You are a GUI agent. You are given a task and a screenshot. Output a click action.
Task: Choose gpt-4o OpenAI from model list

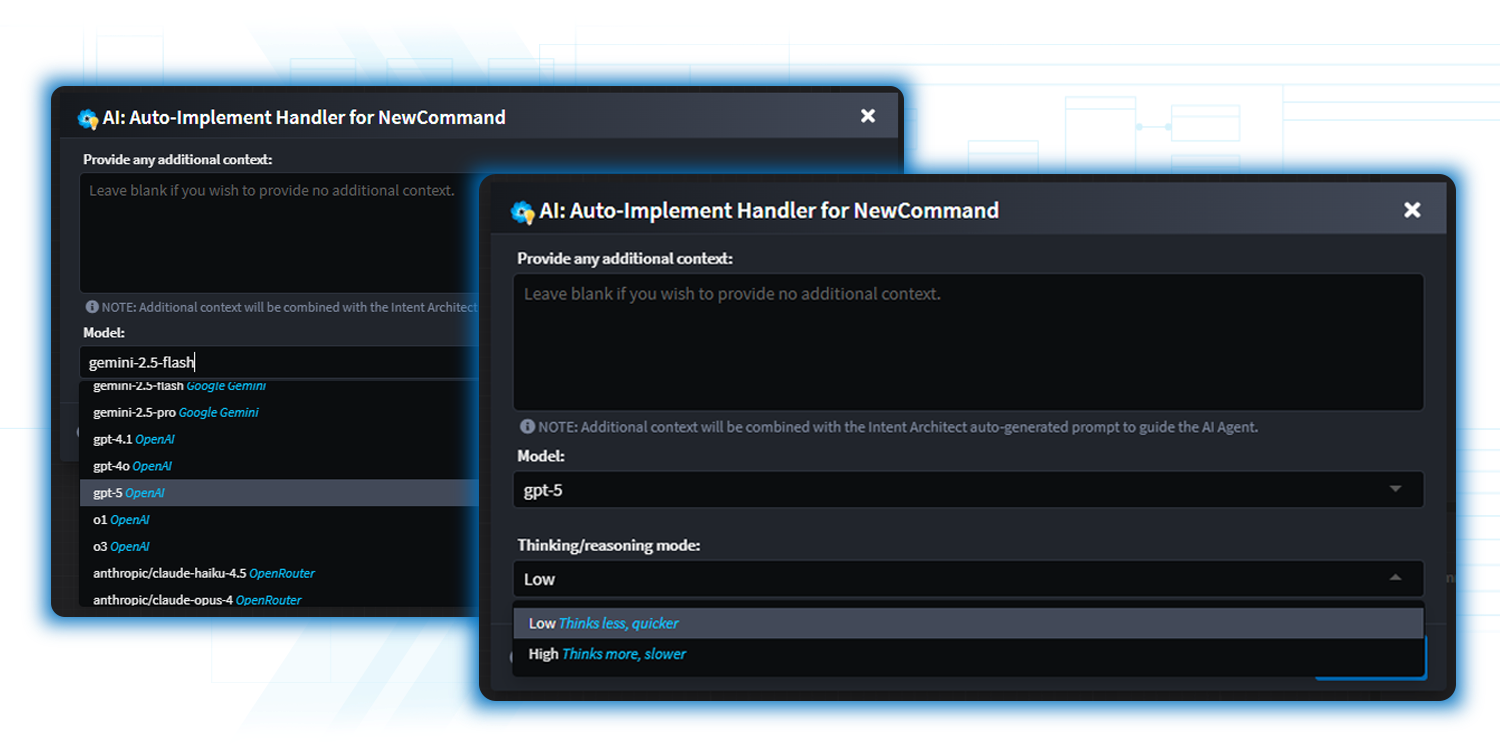[x=279, y=466]
